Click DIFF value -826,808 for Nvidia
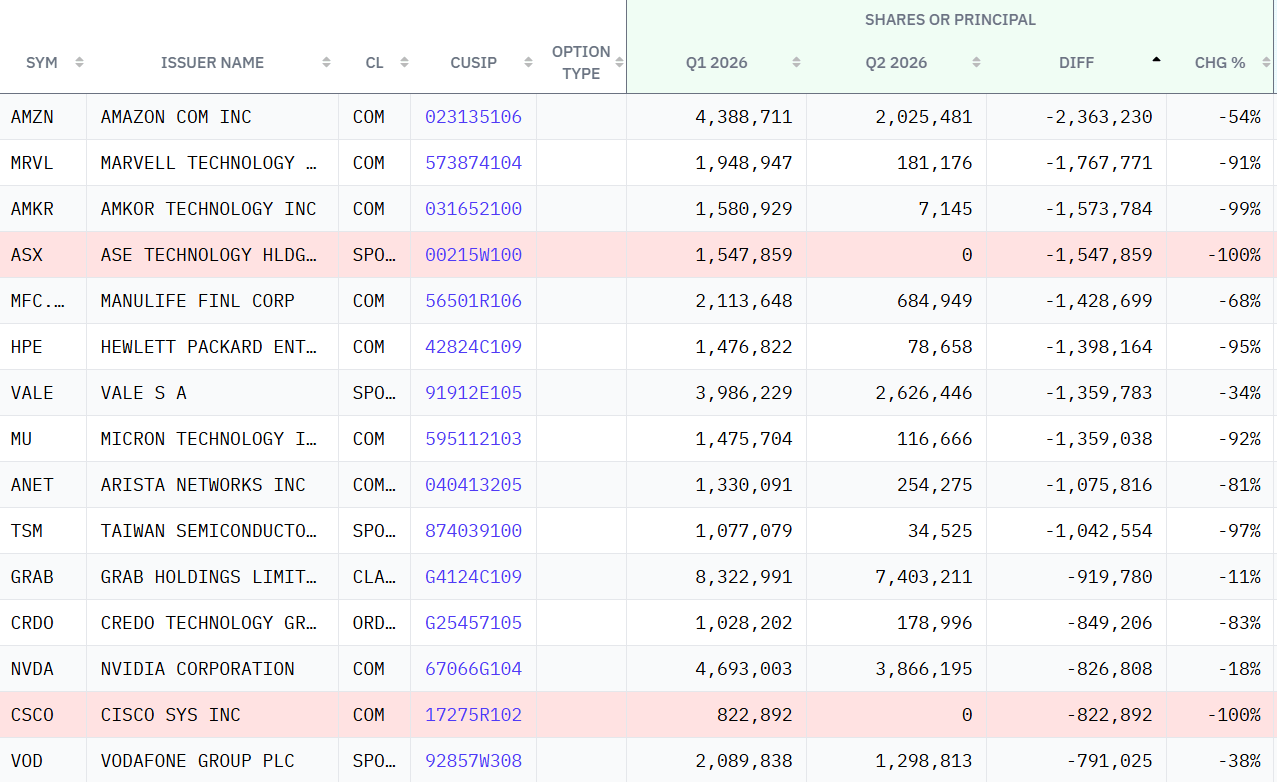Image resolution: width=1277 pixels, height=782 pixels. coord(1109,669)
